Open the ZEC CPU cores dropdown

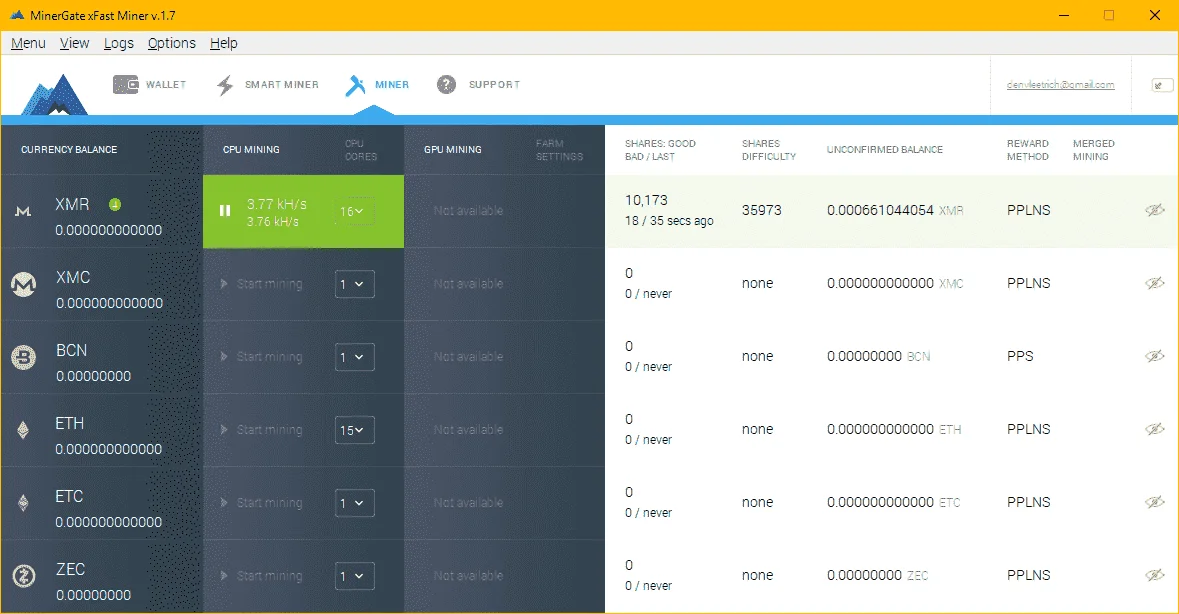coord(354,576)
